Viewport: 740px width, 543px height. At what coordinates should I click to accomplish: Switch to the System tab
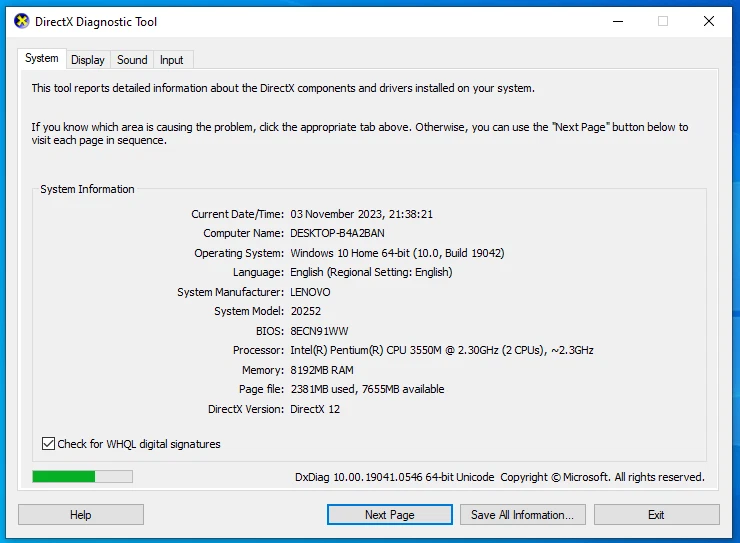click(42, 58)
